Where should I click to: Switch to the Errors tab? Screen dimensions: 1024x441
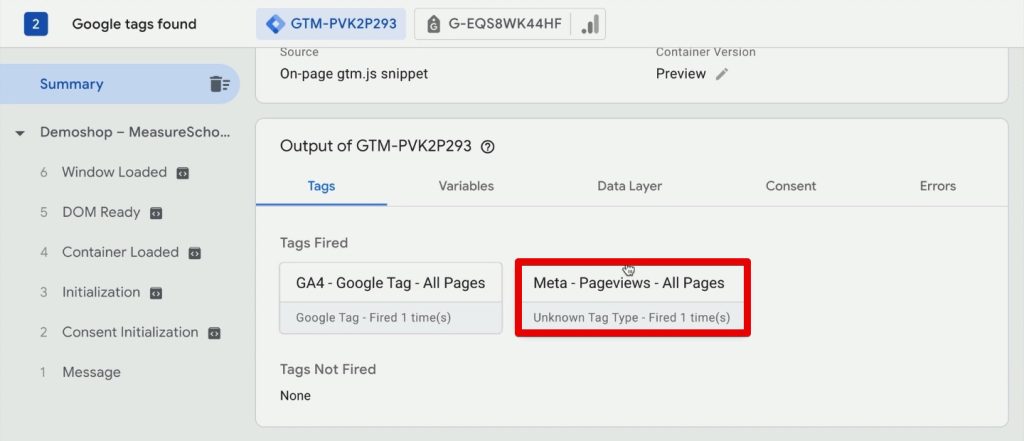coord(938,186)
